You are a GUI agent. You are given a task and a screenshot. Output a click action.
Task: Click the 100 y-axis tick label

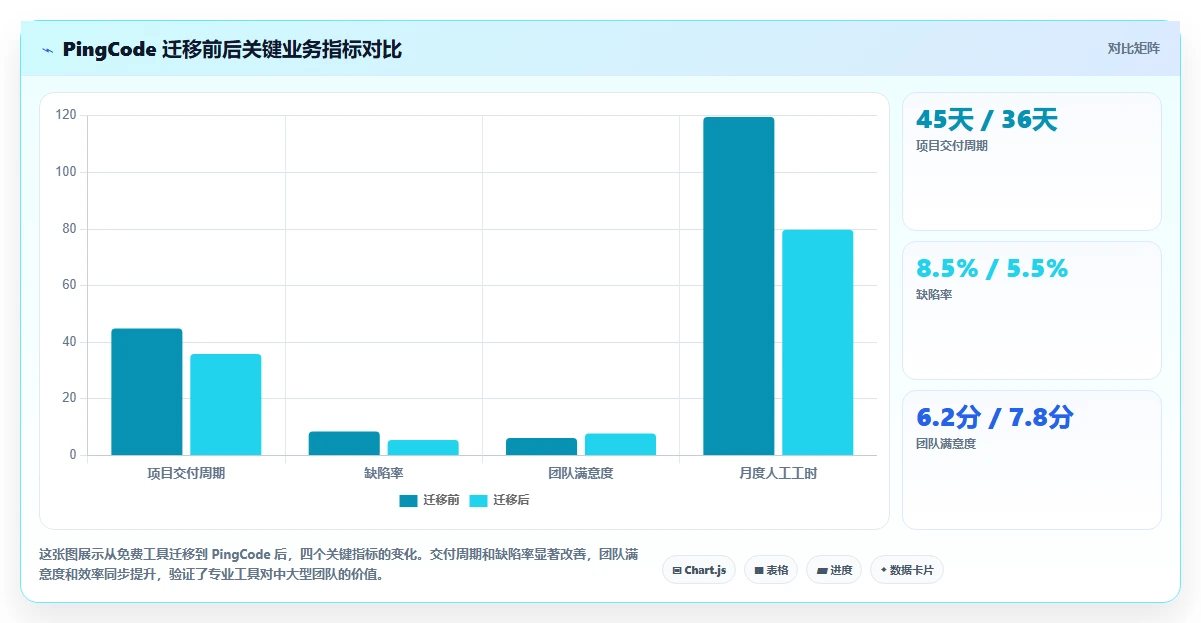67,172
